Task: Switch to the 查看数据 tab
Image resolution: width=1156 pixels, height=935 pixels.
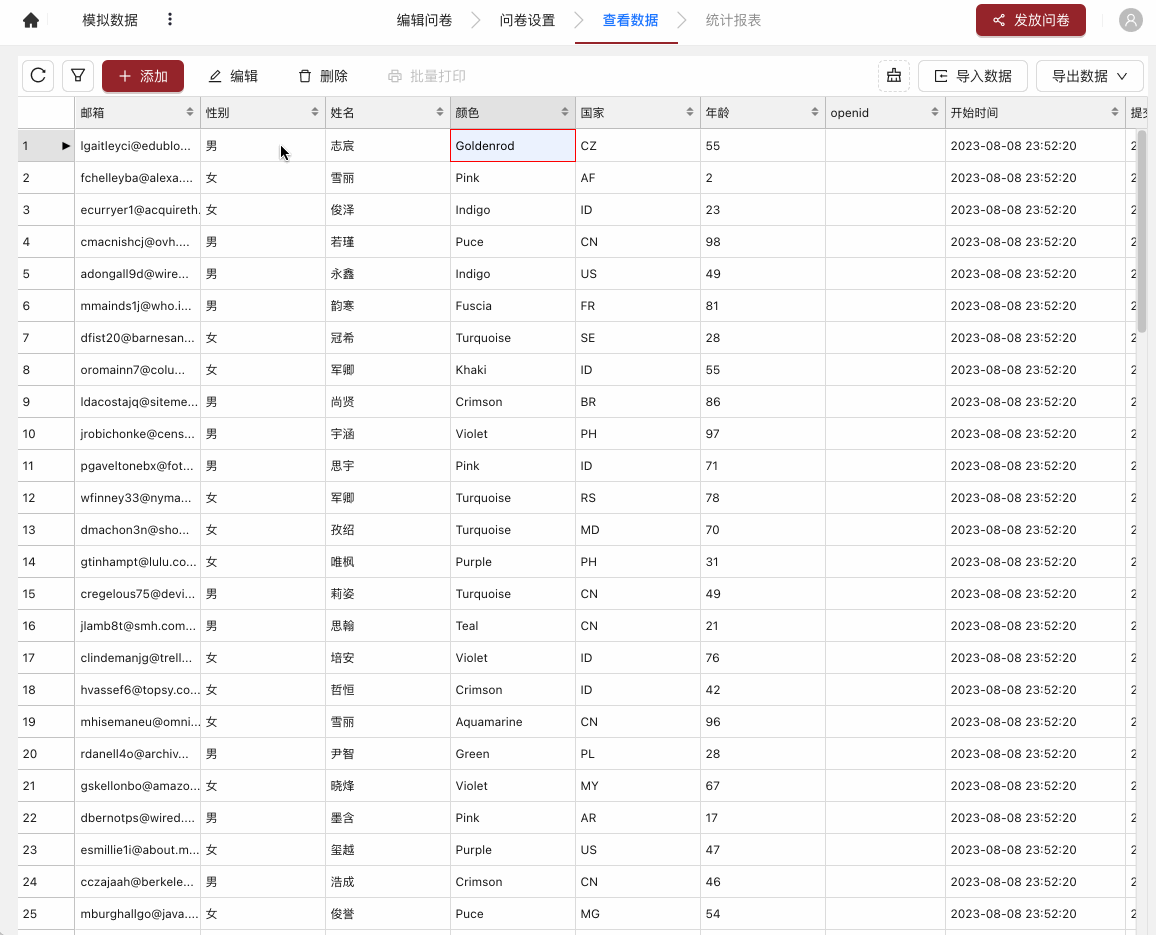Action: [630, 20]
